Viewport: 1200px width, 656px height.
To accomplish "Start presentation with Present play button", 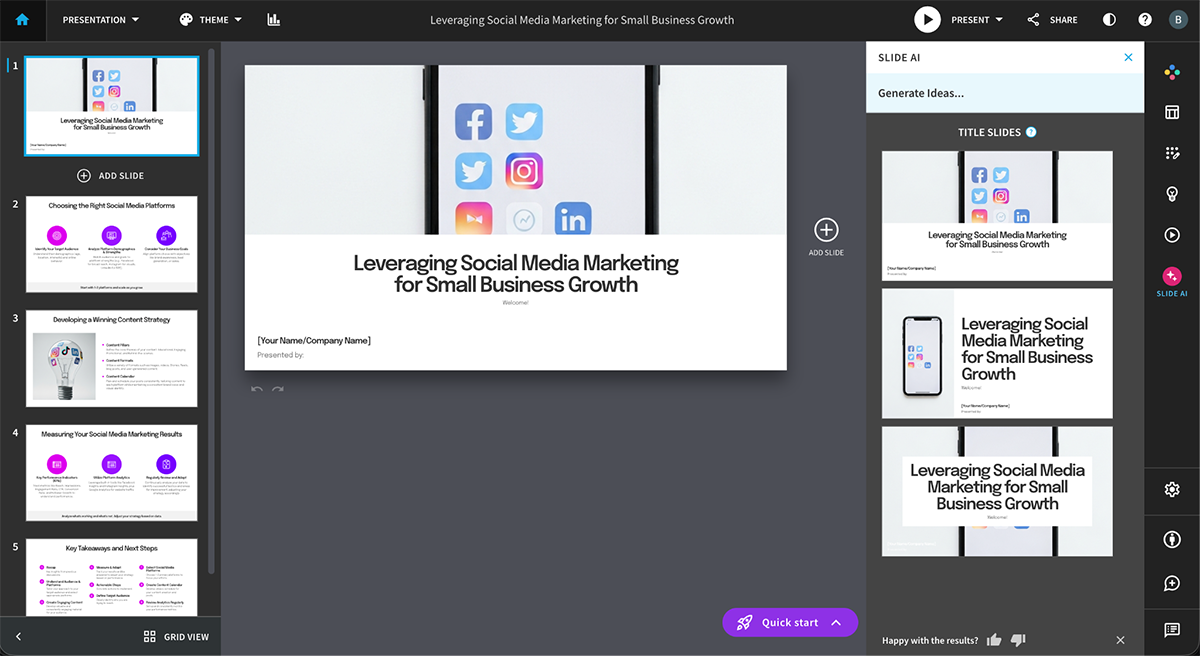I will pos(927,20).
